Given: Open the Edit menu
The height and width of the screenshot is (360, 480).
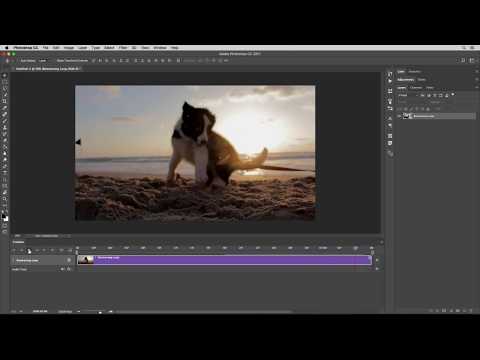Looking at the screenshot, I should point(56,48).
